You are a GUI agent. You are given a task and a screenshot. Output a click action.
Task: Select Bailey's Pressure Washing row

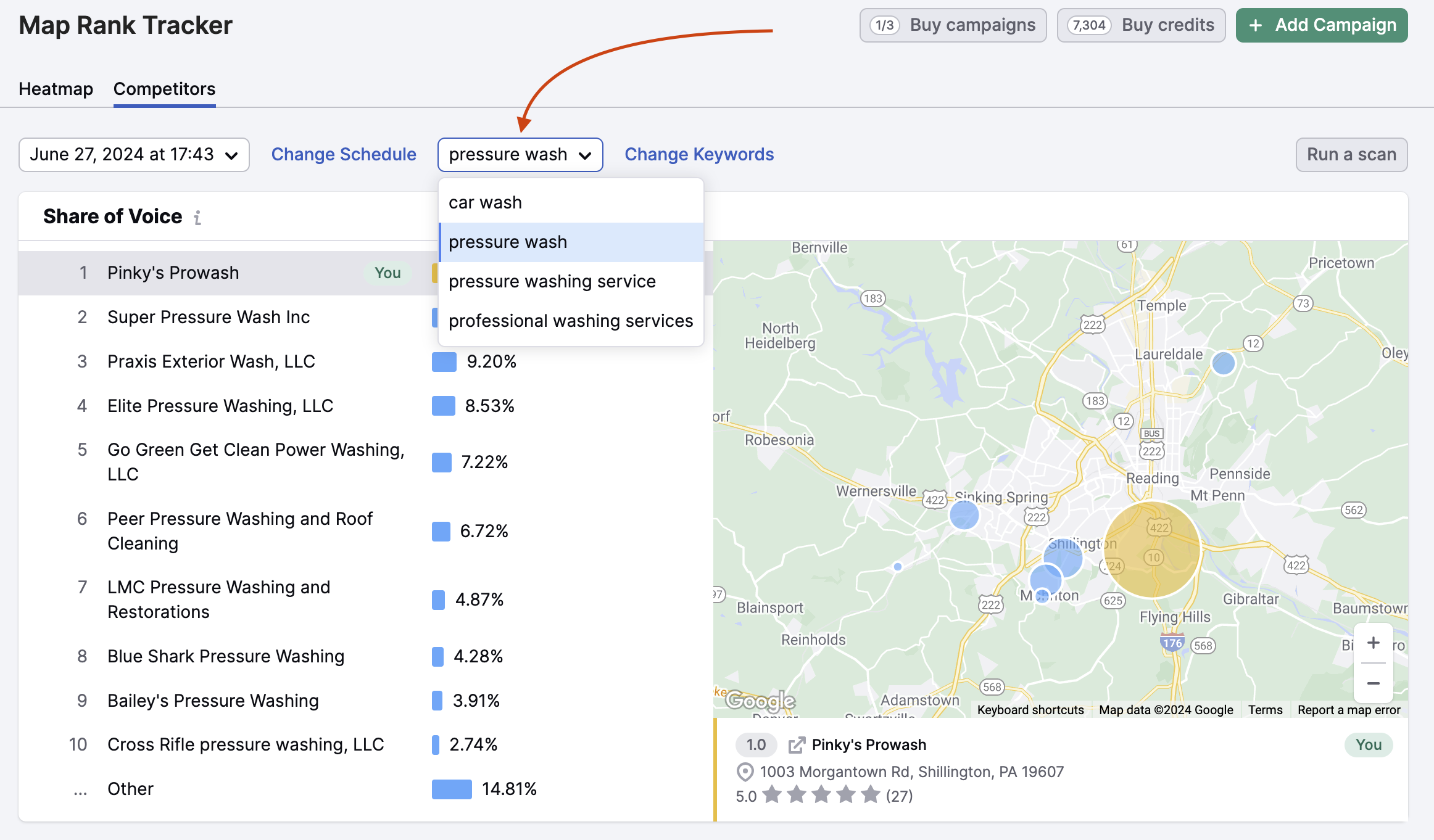tap(366, 701)
